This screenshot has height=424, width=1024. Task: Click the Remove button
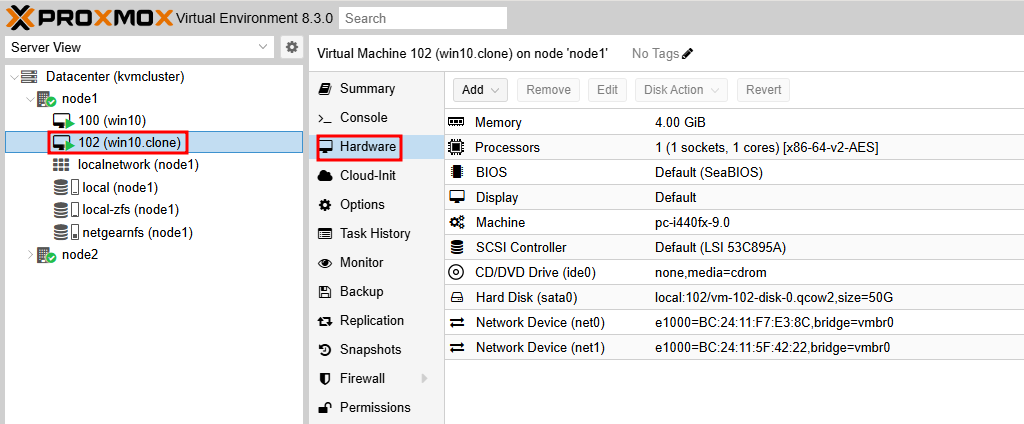pyautogui.click(x=549, y=90)
